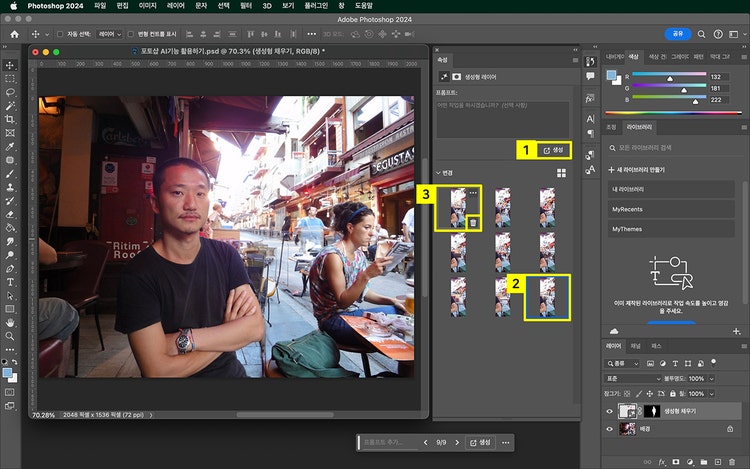Screen dimensions: 750x469
Task: Click 새 라이브러리 만들기 link
Action: [x=640, y=169]
